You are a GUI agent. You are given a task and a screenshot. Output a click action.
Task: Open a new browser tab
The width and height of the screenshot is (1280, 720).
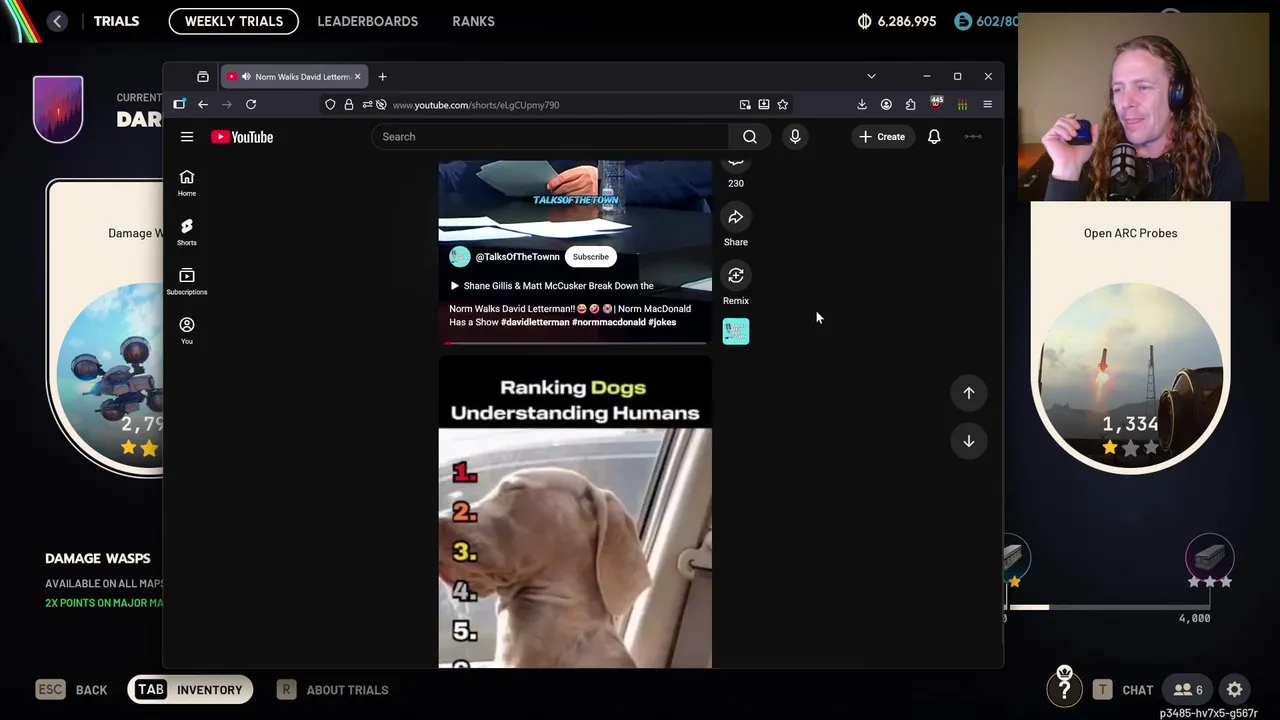[x=382, y=77]
